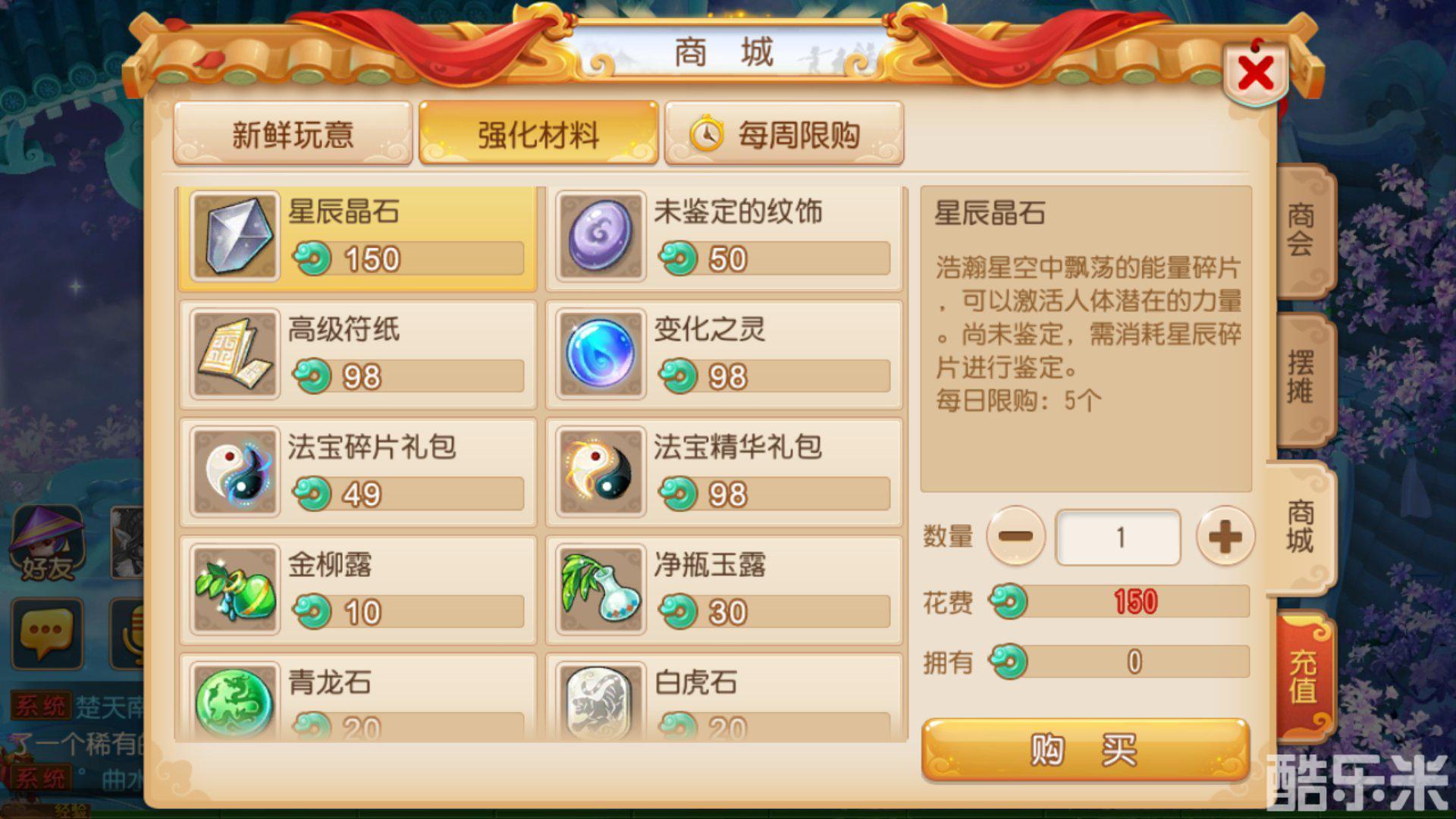
Task: Click the quantity input field
Action: coord(1119,538)
